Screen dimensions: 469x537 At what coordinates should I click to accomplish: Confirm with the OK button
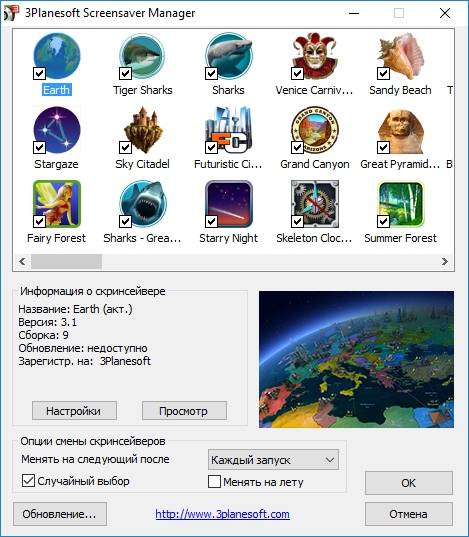coord(409,483)
